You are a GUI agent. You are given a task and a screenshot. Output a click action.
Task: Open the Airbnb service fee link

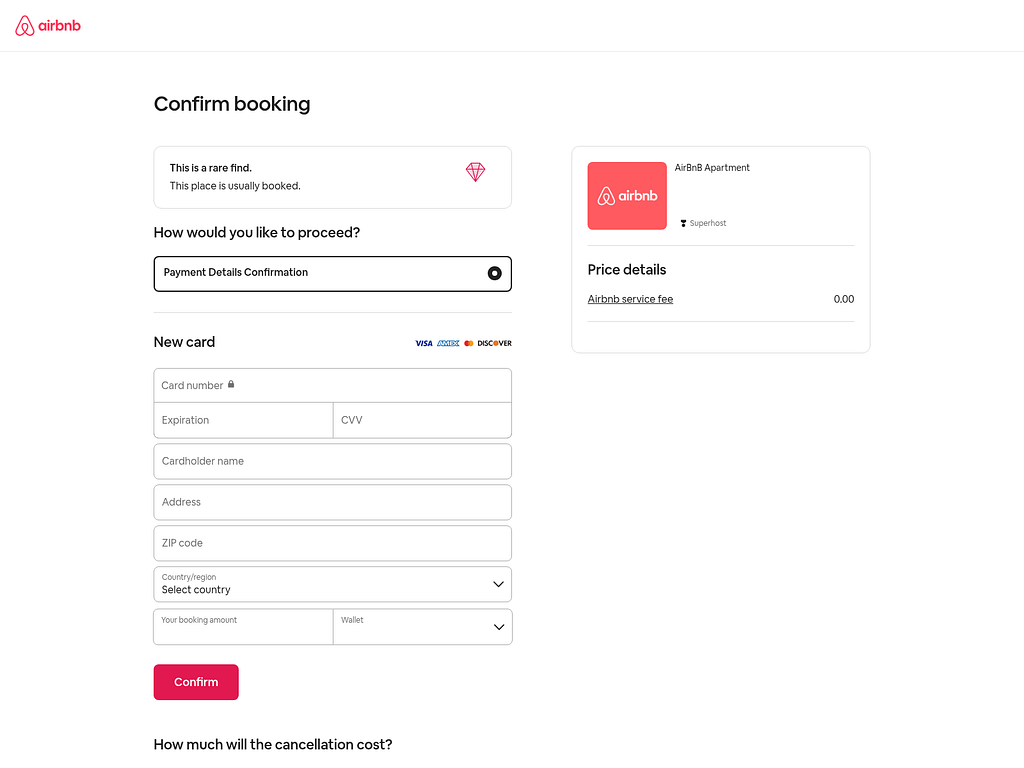tap(630, 298)
